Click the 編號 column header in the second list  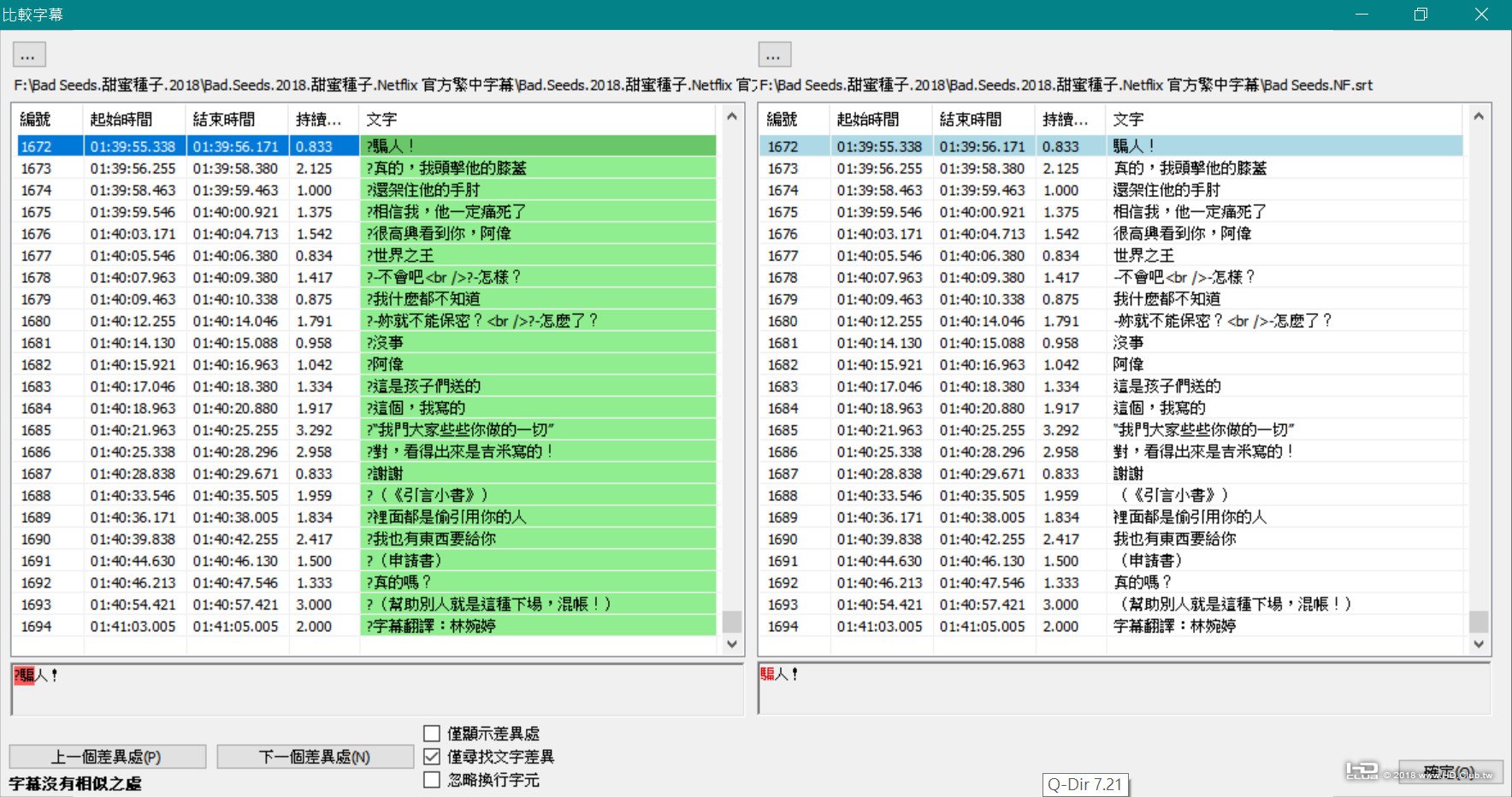coord(794,119)
